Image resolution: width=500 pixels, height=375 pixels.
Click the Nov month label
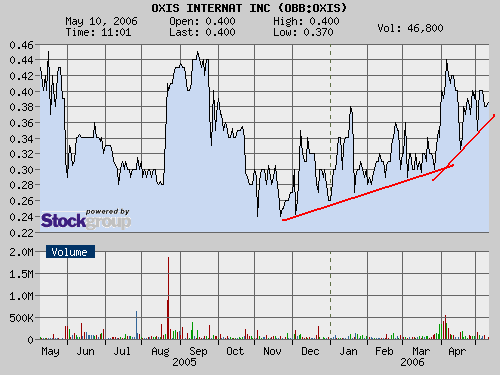[x=272, y=352]
